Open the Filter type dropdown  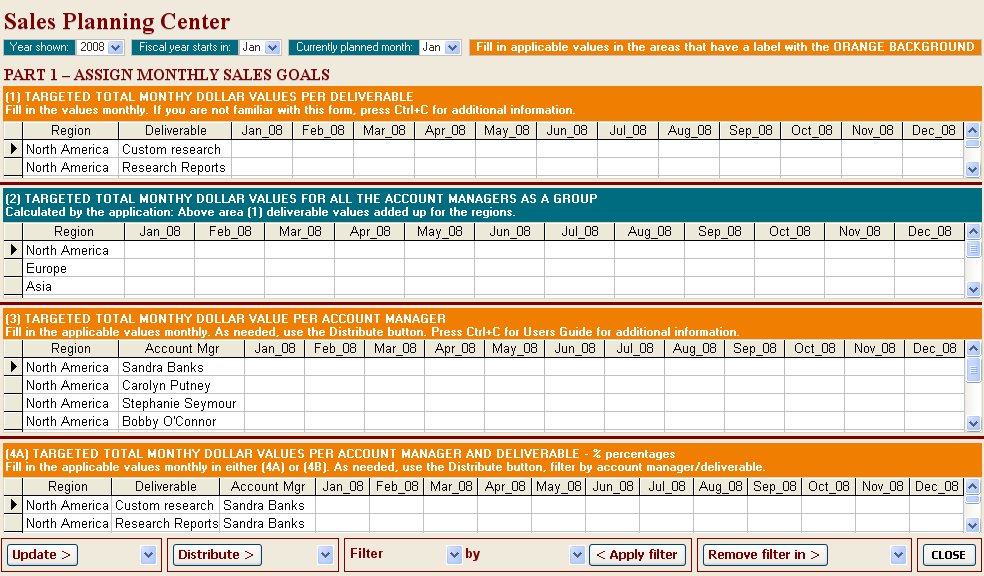(x=454, y=555)
